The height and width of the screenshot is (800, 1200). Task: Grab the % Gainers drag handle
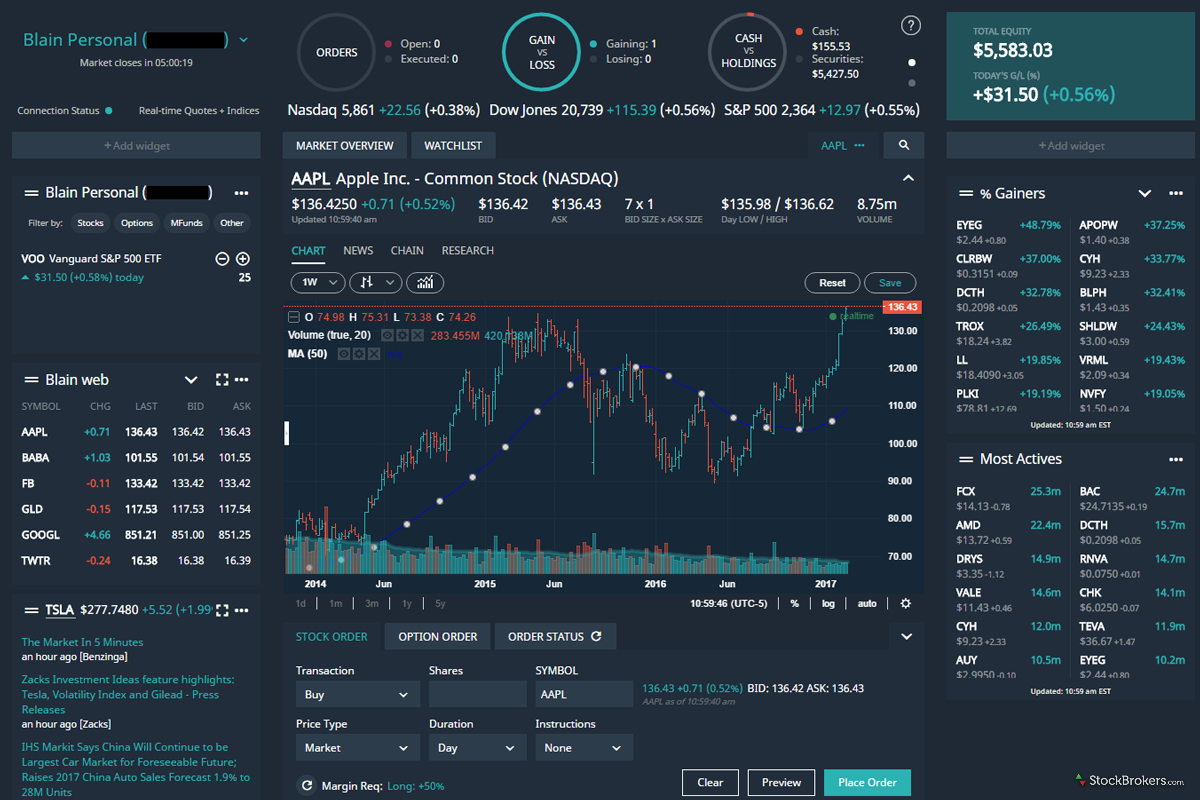pos(966,193)
